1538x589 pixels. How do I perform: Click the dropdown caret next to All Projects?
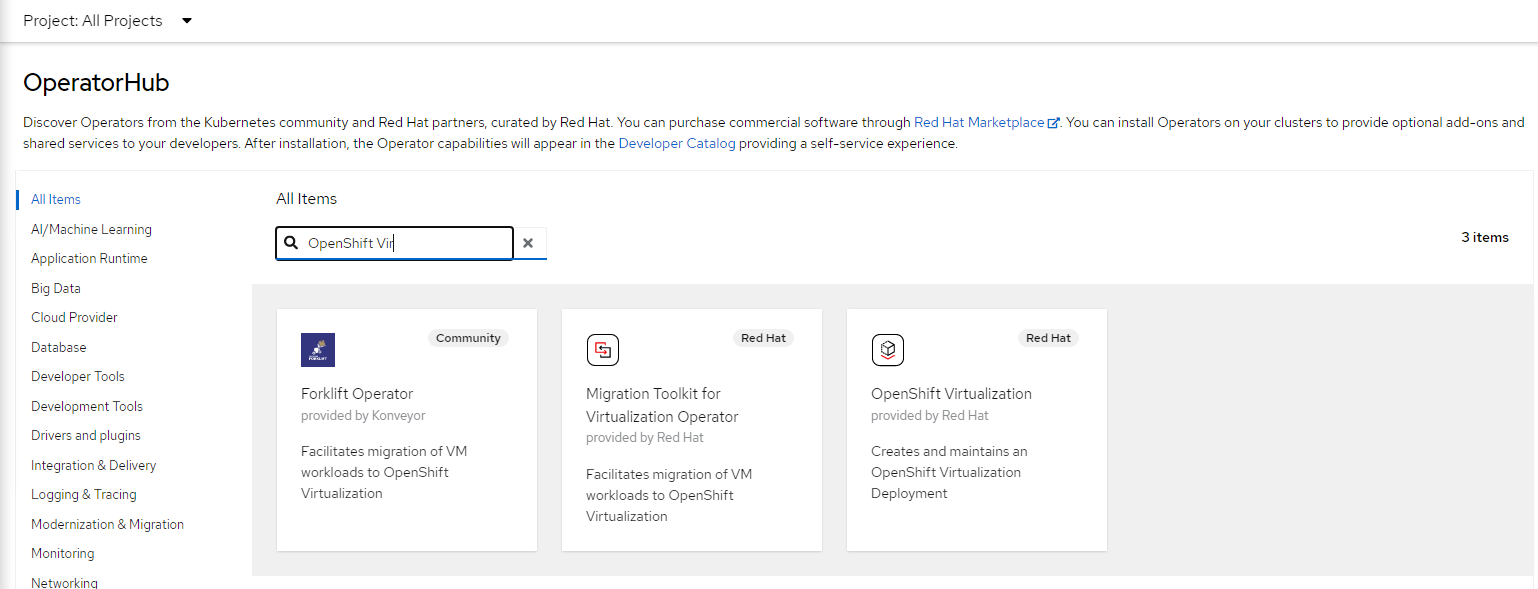click(187, 21)
